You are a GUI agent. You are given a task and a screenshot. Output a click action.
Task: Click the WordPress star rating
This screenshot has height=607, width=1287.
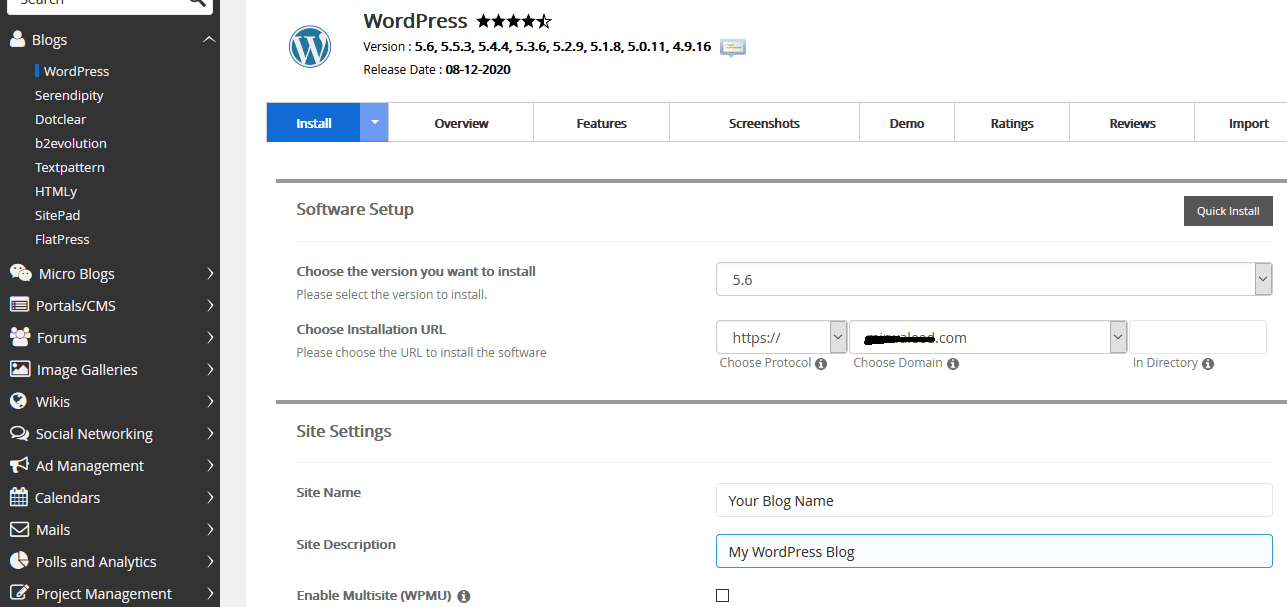pyautogui.click(x=514, y=21)
